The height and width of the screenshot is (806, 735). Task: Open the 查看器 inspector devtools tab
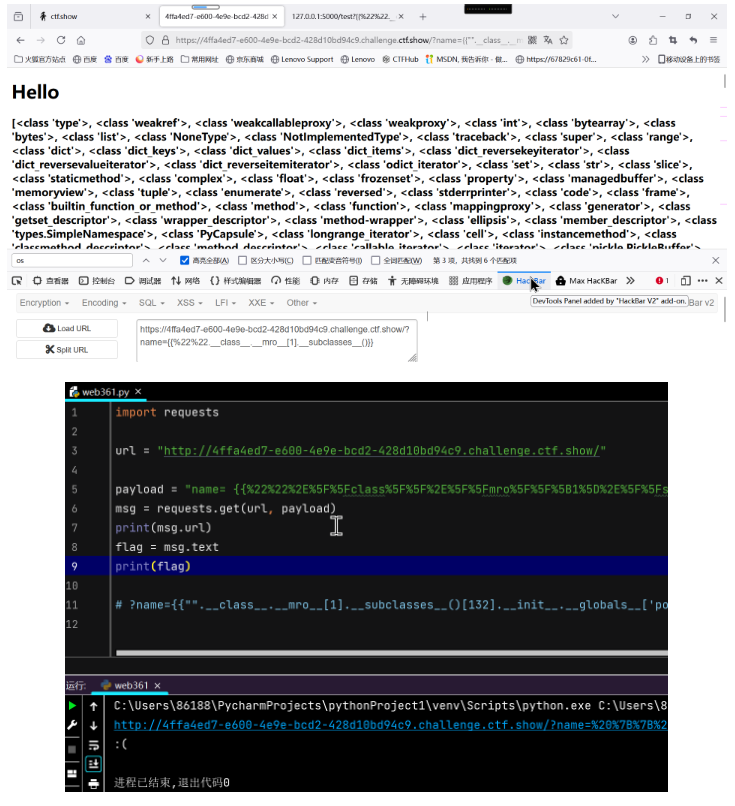(51, 281)
